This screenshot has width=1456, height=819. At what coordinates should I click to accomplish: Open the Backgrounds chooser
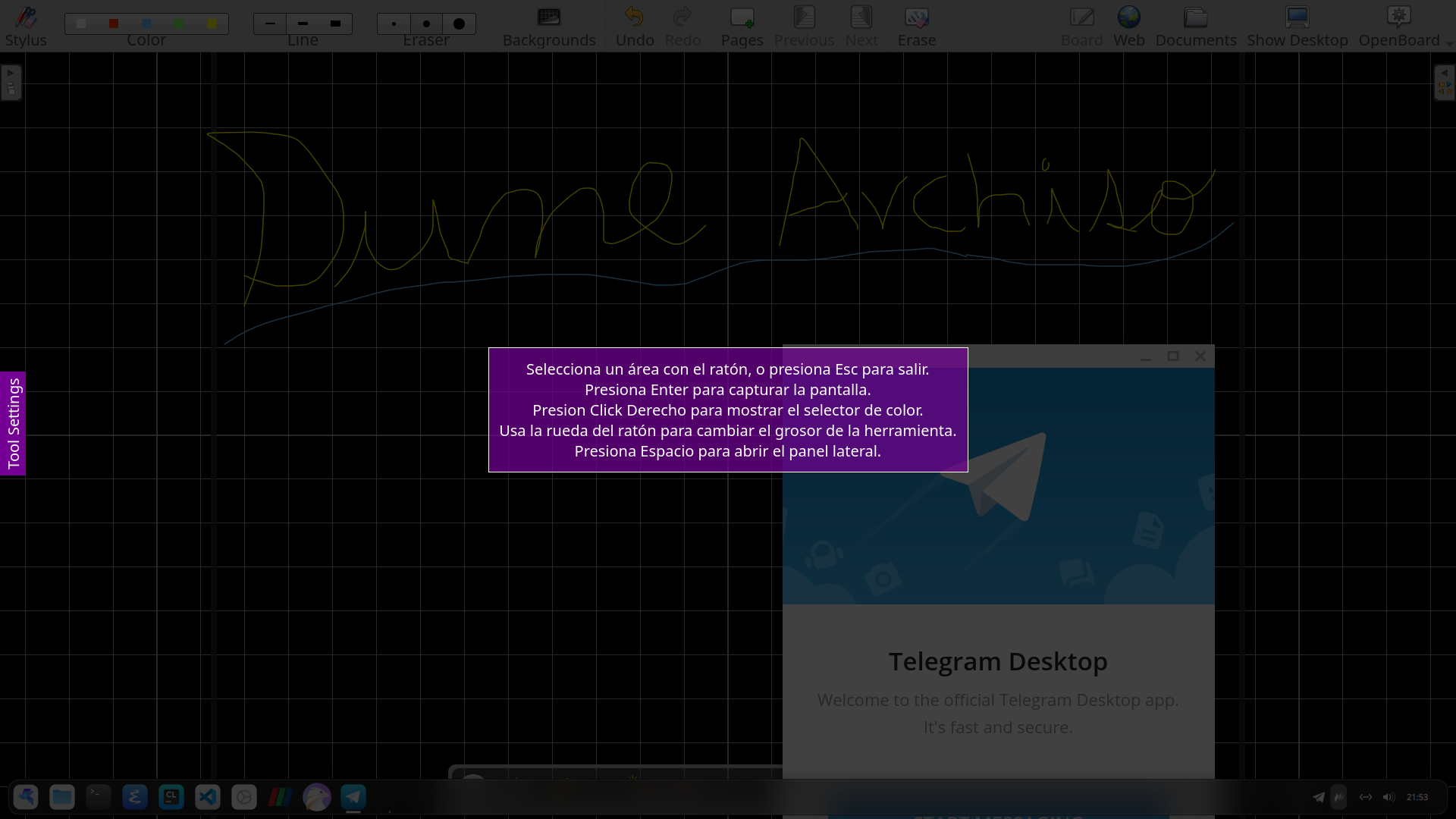coord(549,26)
